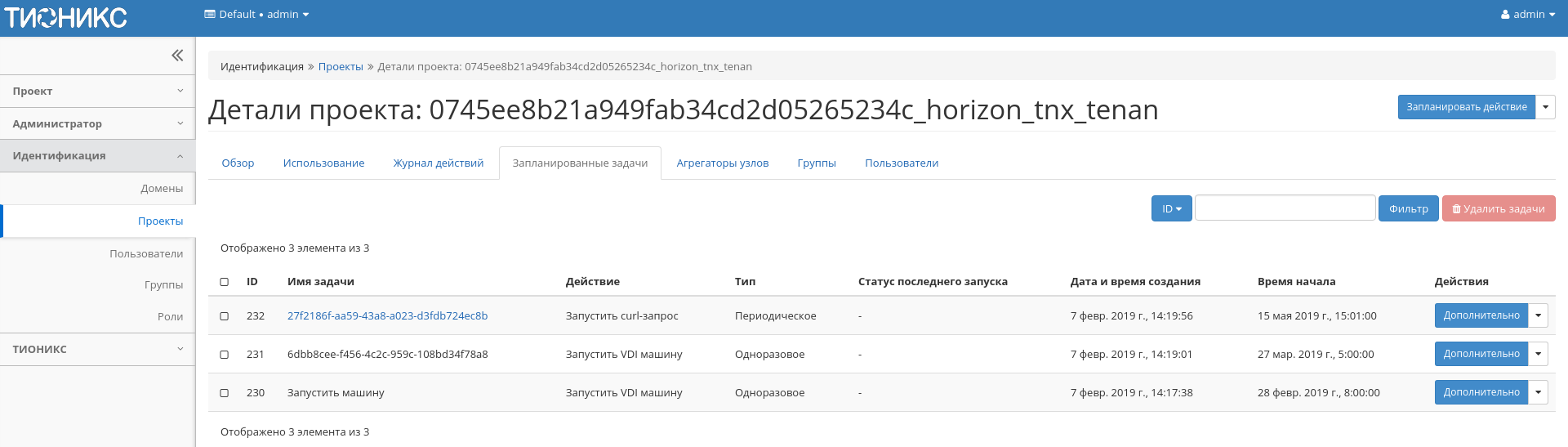Click the filter text input field
1568x447 pixels.
coord(1285,208)
